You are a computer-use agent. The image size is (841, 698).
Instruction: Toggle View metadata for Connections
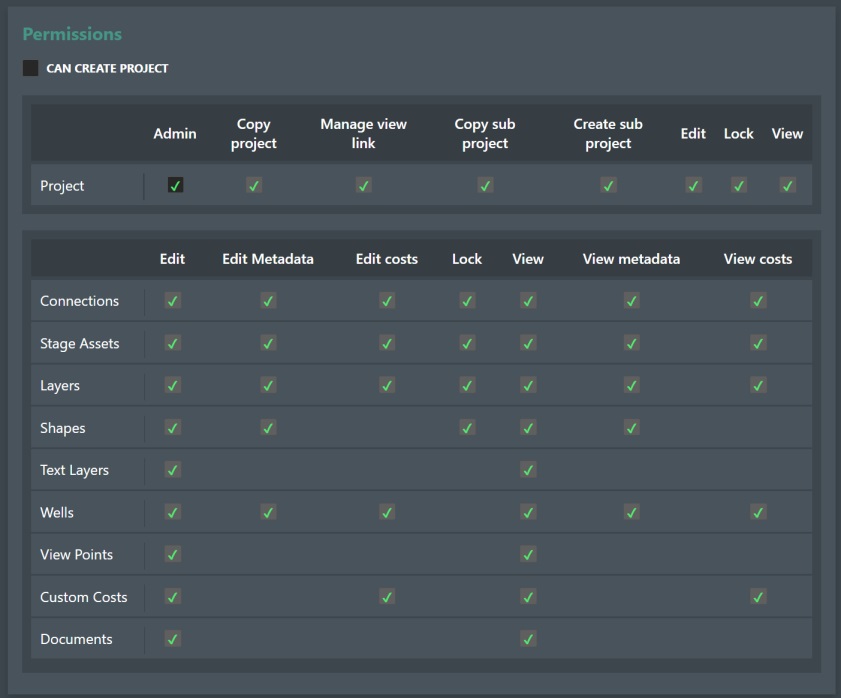click(631, 301)
